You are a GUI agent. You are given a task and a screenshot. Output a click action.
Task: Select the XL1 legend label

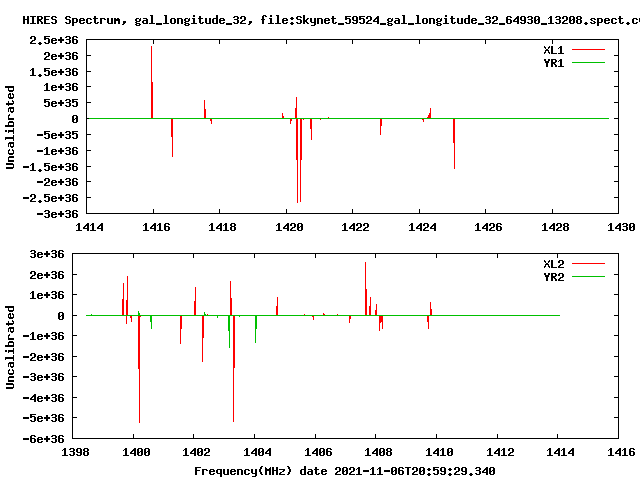point(553,50)
